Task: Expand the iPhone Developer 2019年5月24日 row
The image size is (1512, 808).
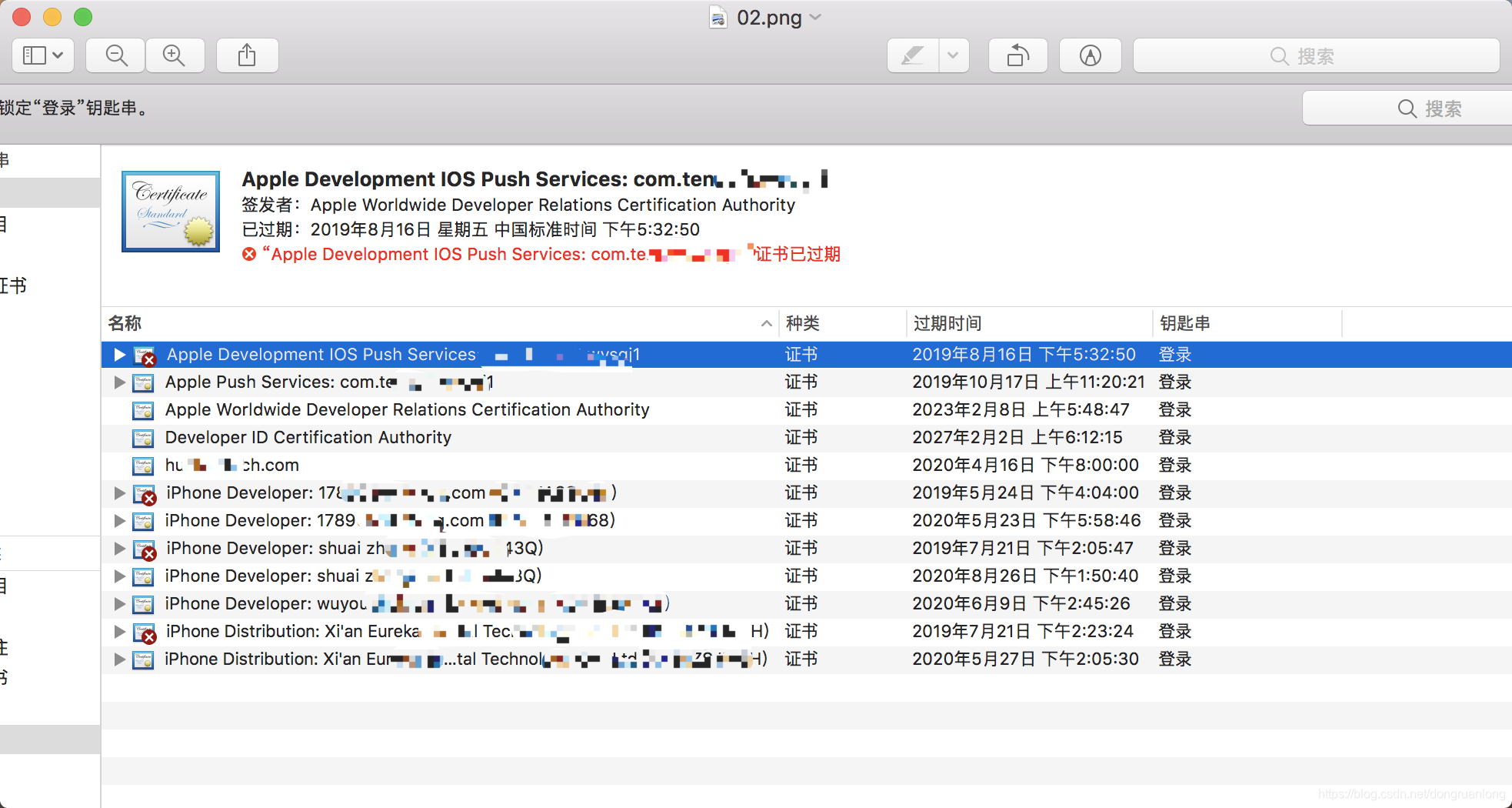Action: click(119, 493)
